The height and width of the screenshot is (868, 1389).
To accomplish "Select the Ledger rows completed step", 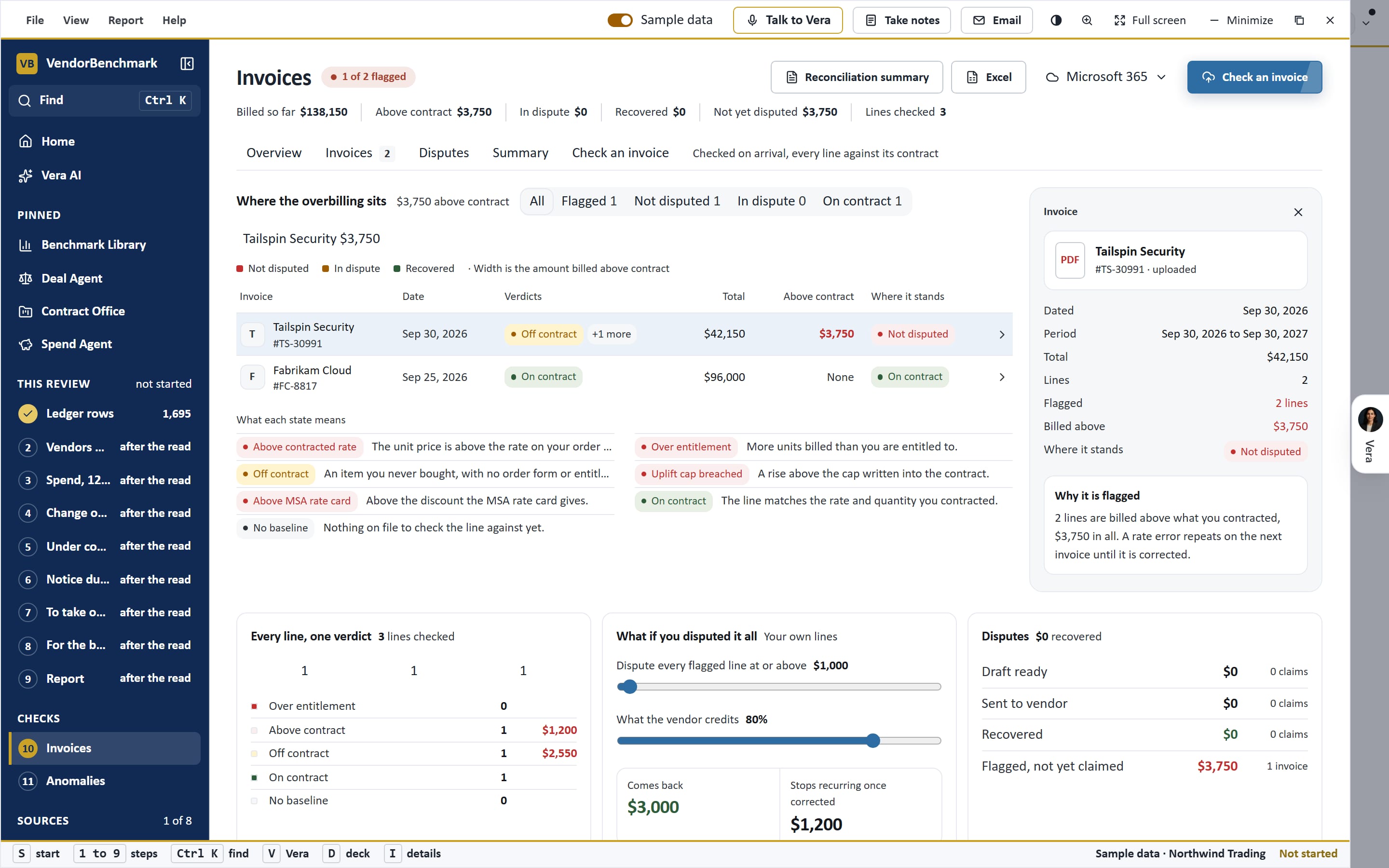I will (105, 413).
